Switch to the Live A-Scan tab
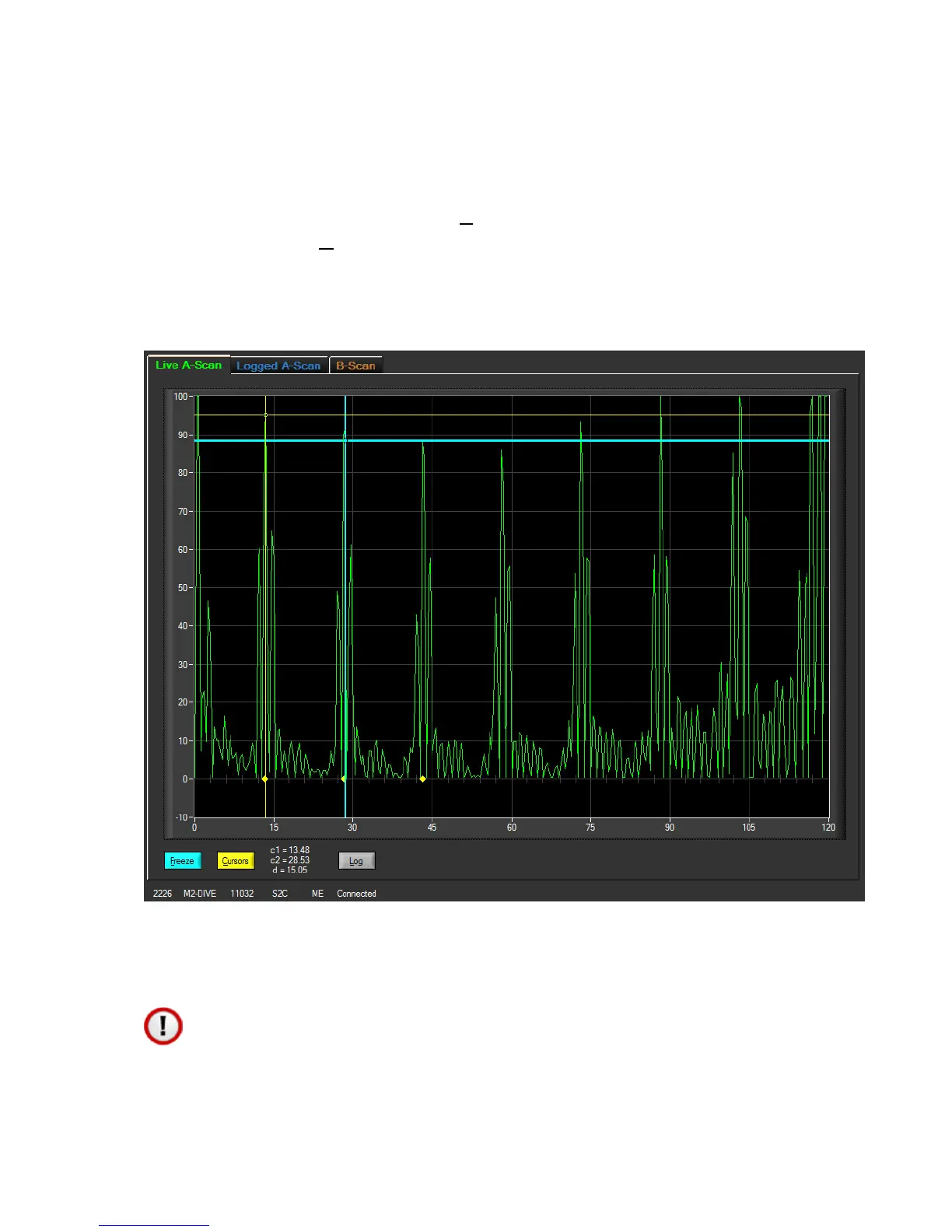 click(x=188, y=365)
